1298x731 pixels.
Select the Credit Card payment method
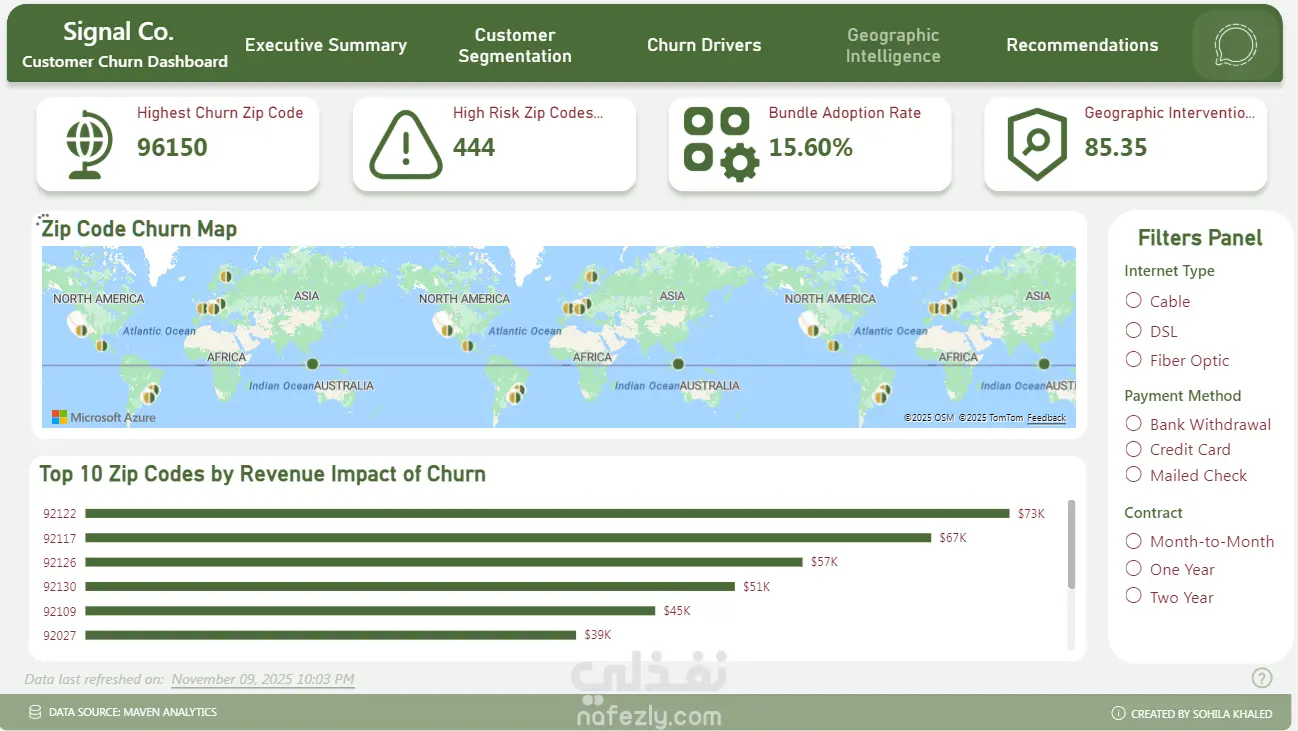pos(1134,450)
